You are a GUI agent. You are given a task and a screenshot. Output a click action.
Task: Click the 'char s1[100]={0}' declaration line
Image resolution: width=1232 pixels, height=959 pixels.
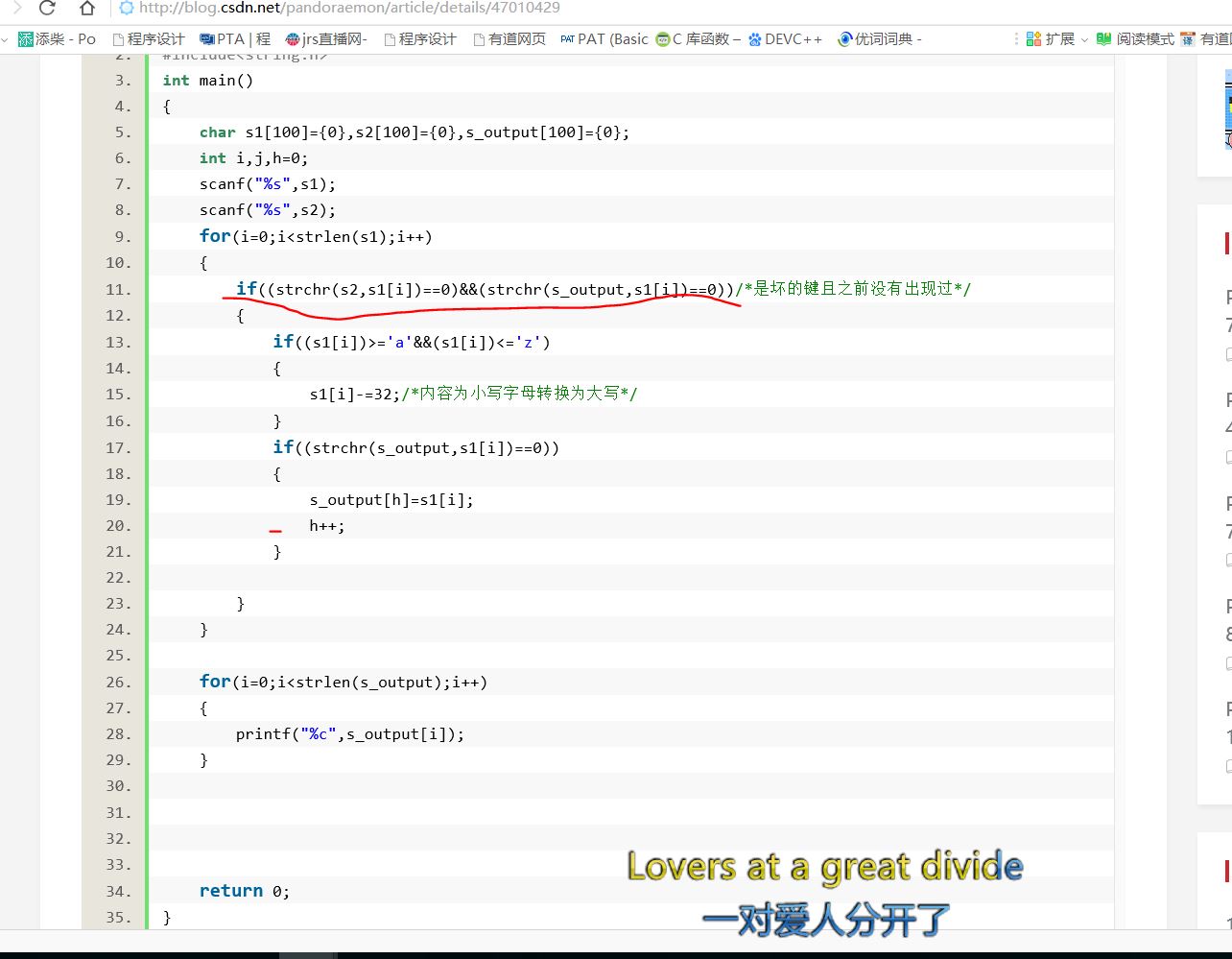tap(415, 132)
